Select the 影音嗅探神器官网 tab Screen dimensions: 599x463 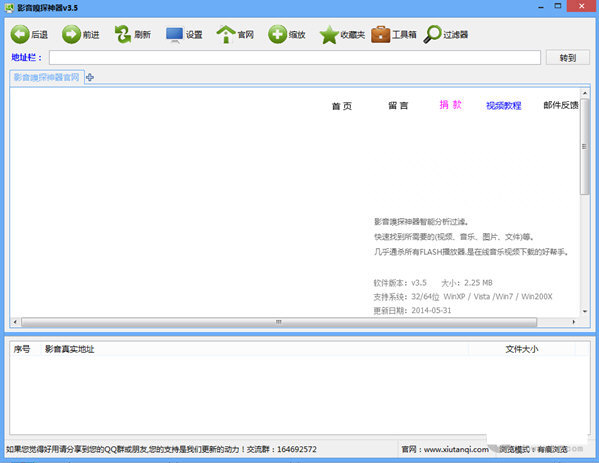pos(47,78)
